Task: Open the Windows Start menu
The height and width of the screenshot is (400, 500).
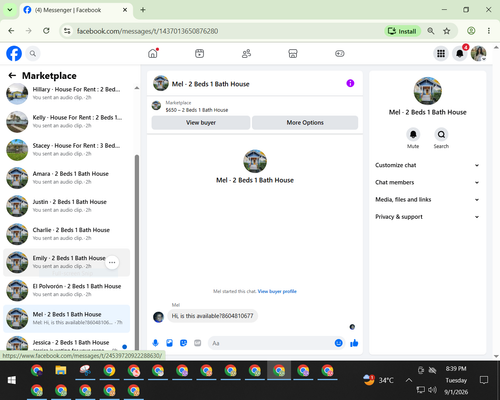Action: 12,380
